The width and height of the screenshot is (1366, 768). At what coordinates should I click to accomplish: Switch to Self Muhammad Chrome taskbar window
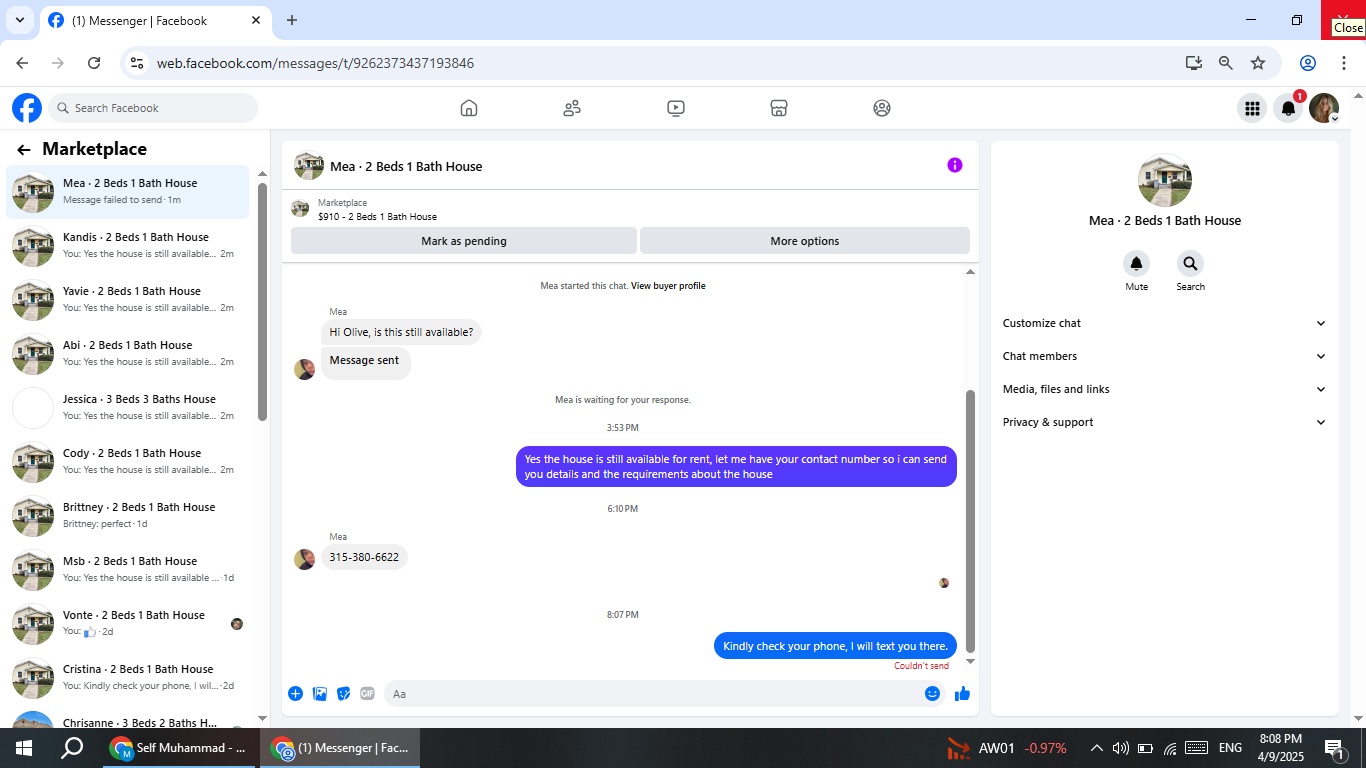178,748
